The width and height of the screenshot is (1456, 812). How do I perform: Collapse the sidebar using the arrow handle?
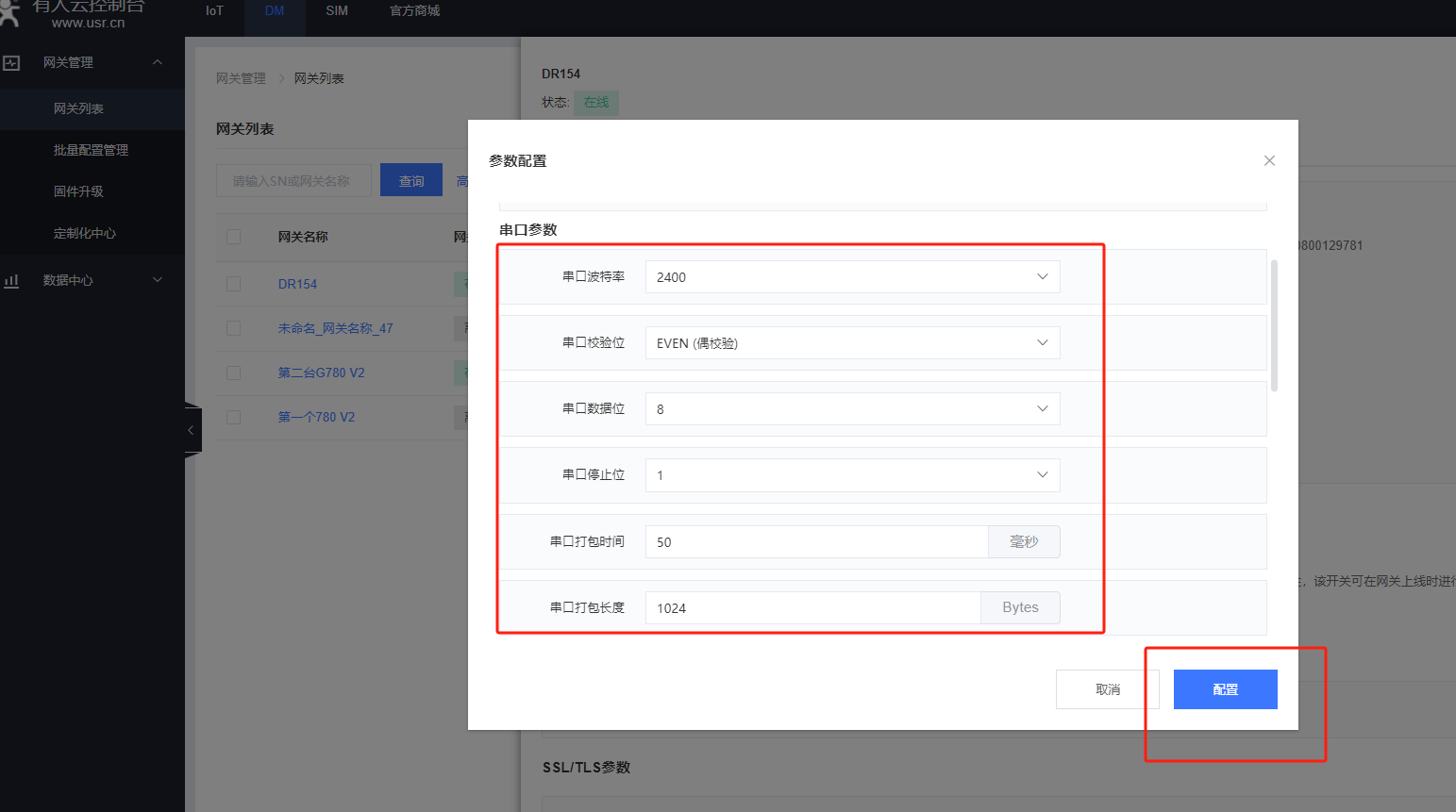[192, 430]
